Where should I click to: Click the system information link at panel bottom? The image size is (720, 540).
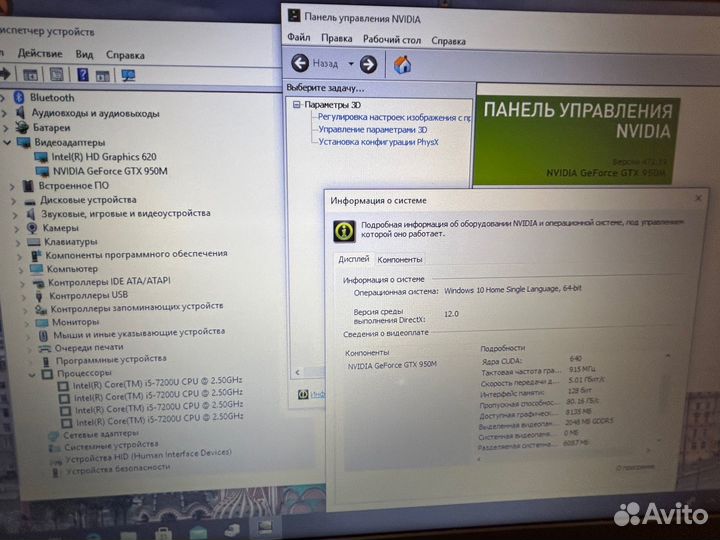[x=317, y=394]
